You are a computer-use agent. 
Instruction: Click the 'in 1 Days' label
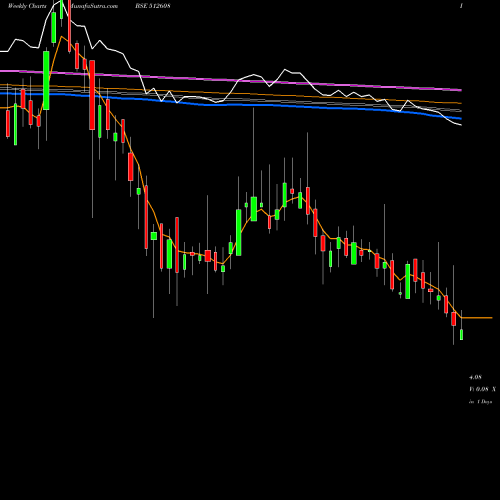tap(480, 402)
